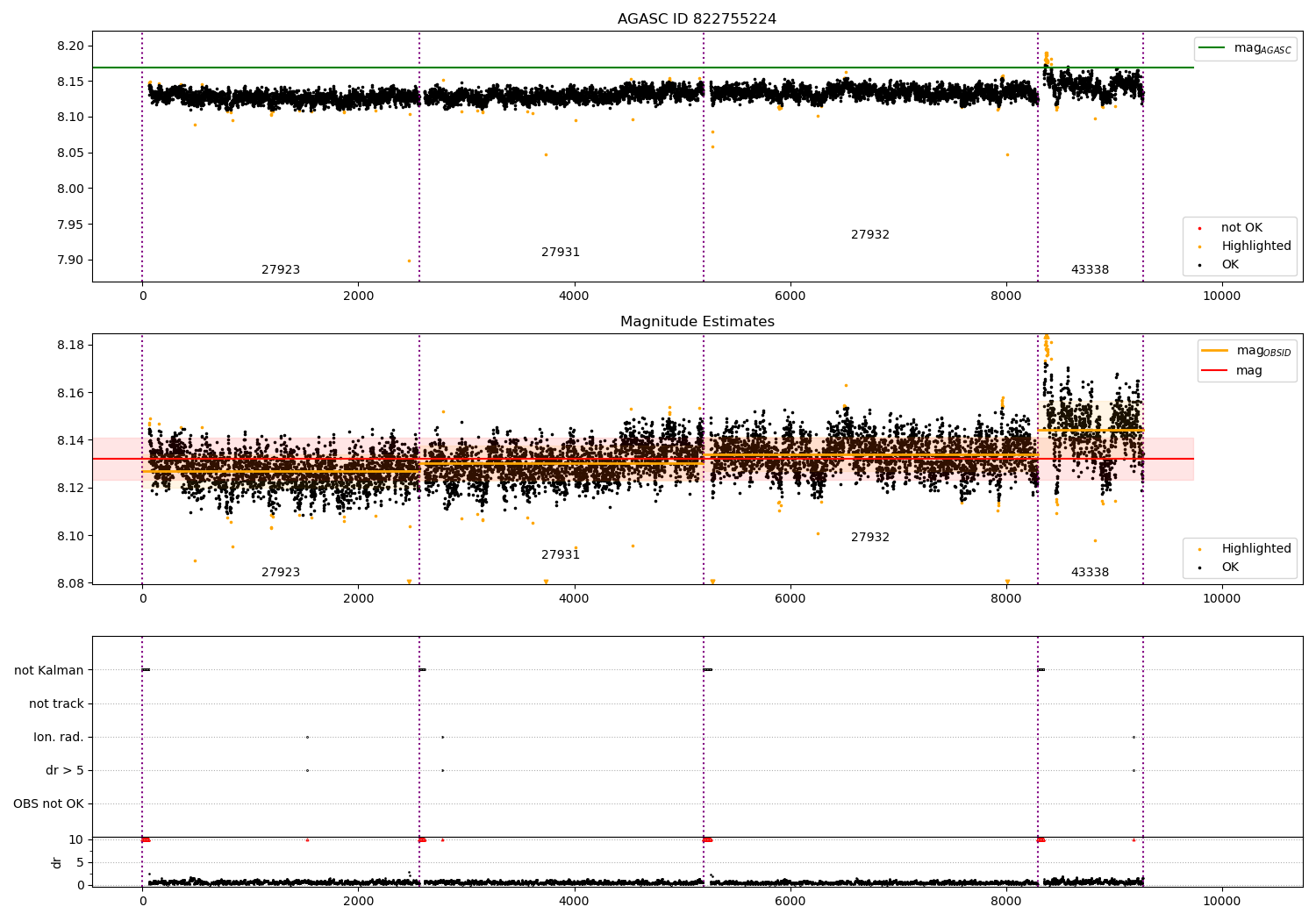Select the 8.16 y-axis tick label

(x=72, y=393)
